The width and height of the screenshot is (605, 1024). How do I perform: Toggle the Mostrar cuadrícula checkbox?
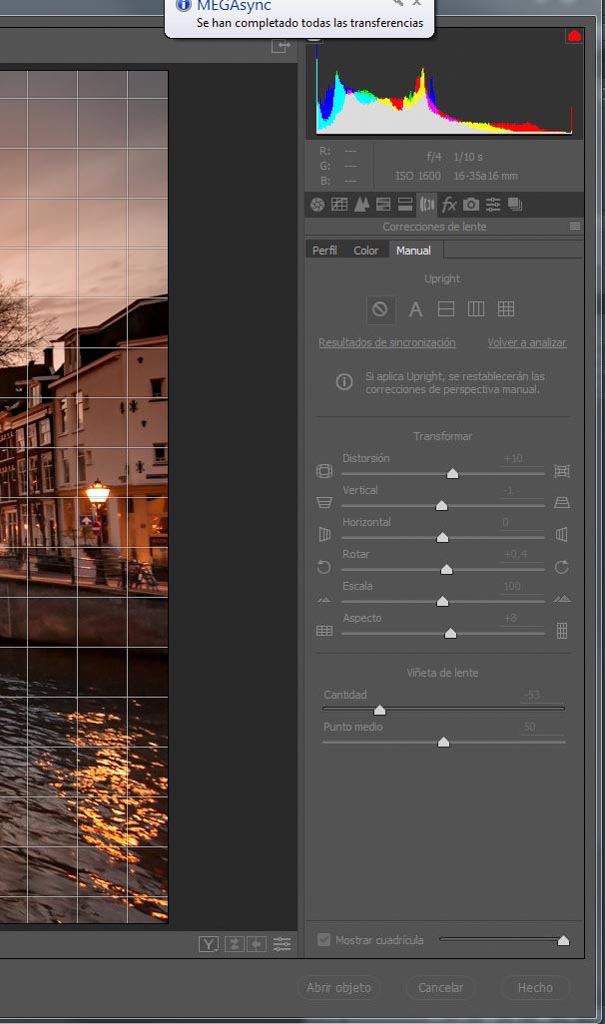pos(324,940)
